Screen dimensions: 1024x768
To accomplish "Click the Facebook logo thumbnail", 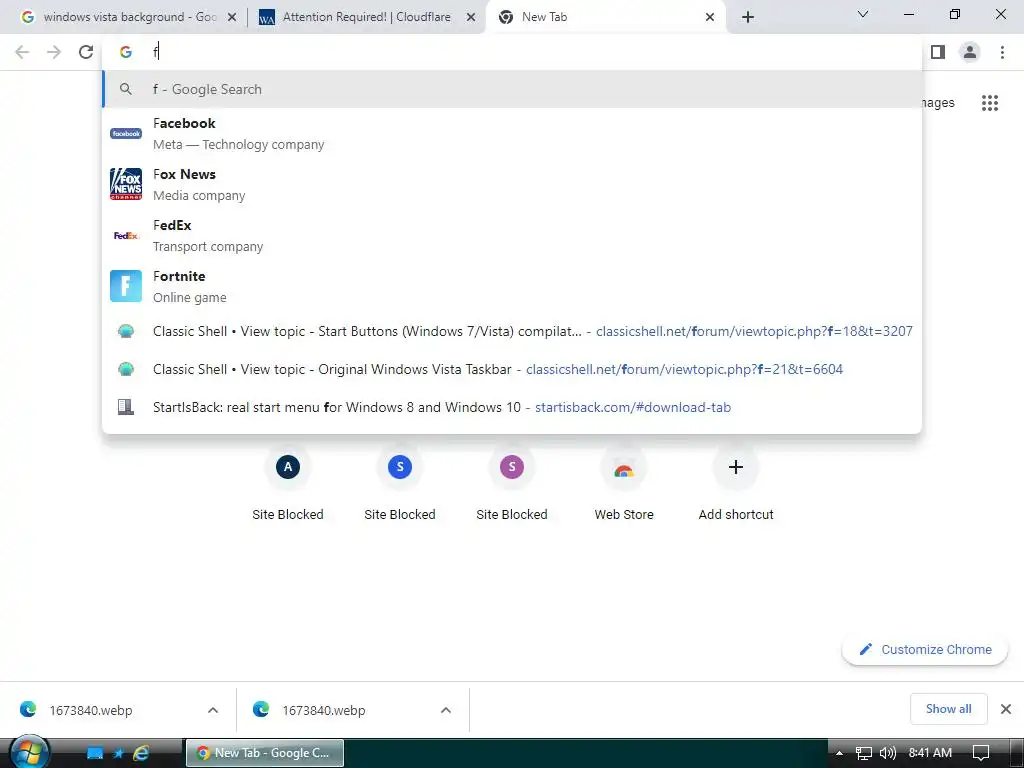I will pos(126,133).
